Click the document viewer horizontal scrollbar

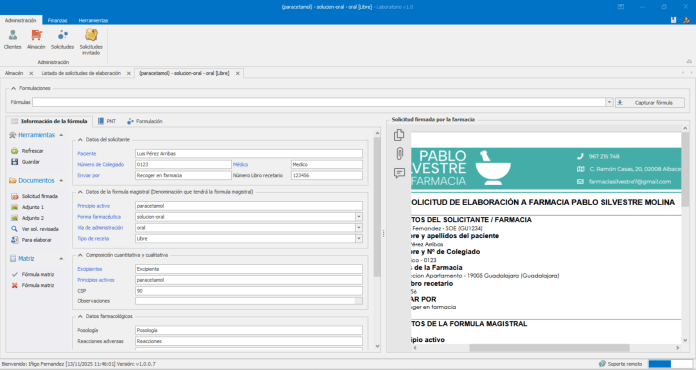coord(549,348)
